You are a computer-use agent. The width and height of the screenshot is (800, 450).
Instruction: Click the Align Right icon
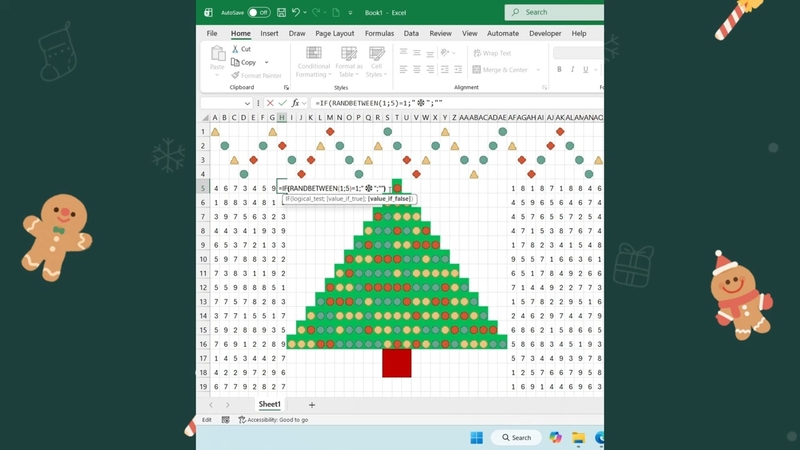(430, 69)
